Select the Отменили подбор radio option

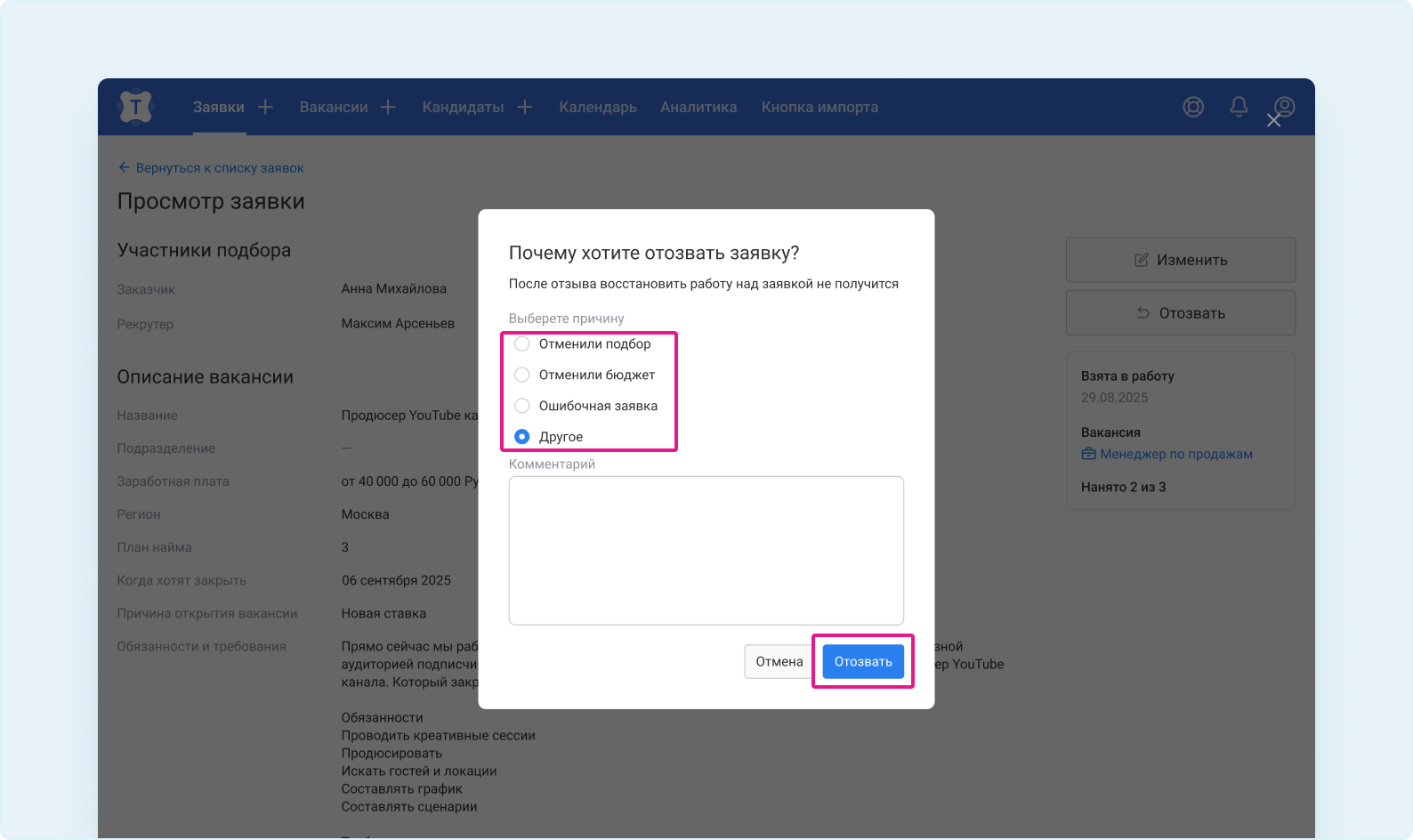tap(522, 344)
